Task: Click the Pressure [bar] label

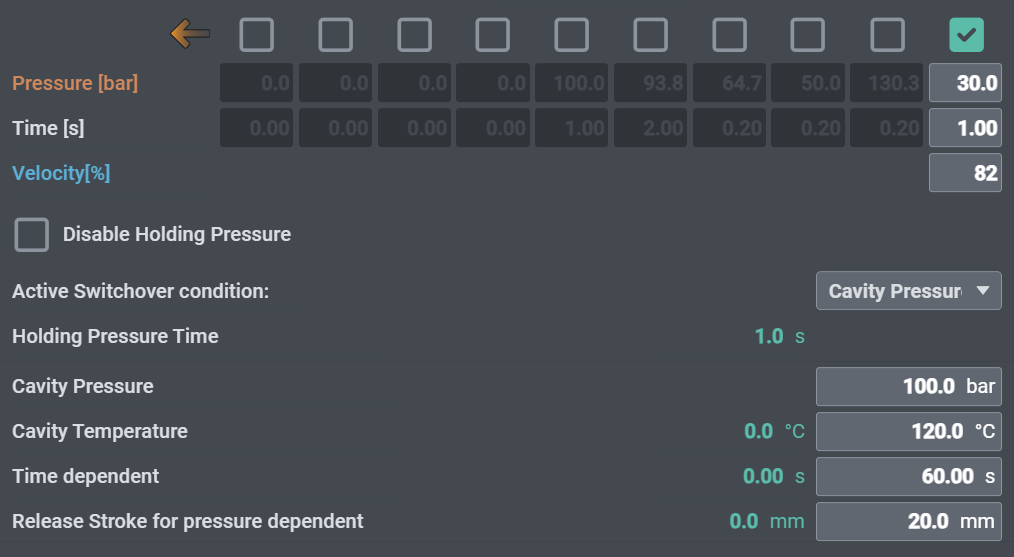Action: pos(75,83)
